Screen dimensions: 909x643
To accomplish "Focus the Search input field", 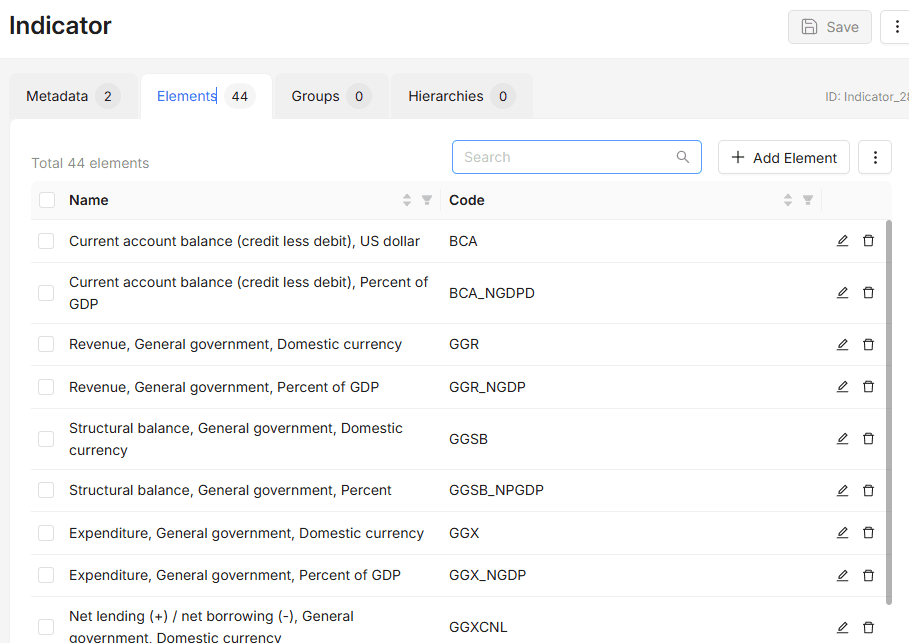I will 577,157.
